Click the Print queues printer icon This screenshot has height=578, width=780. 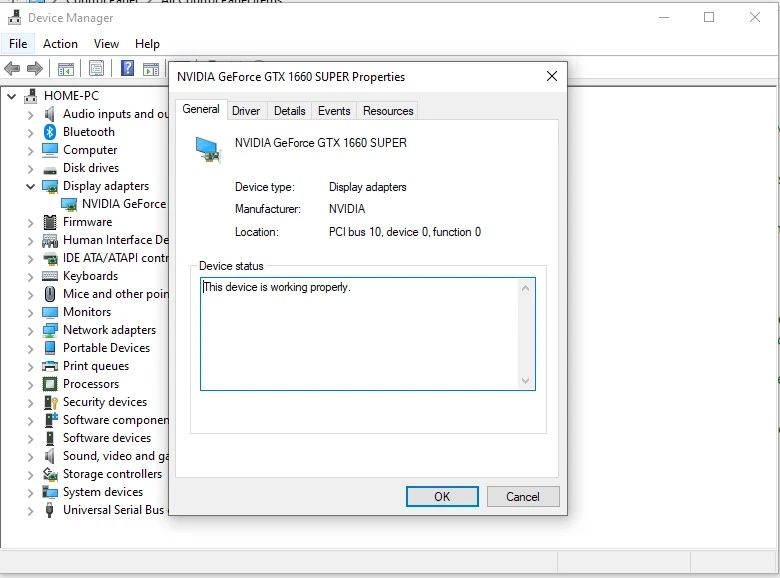point(50,366)
